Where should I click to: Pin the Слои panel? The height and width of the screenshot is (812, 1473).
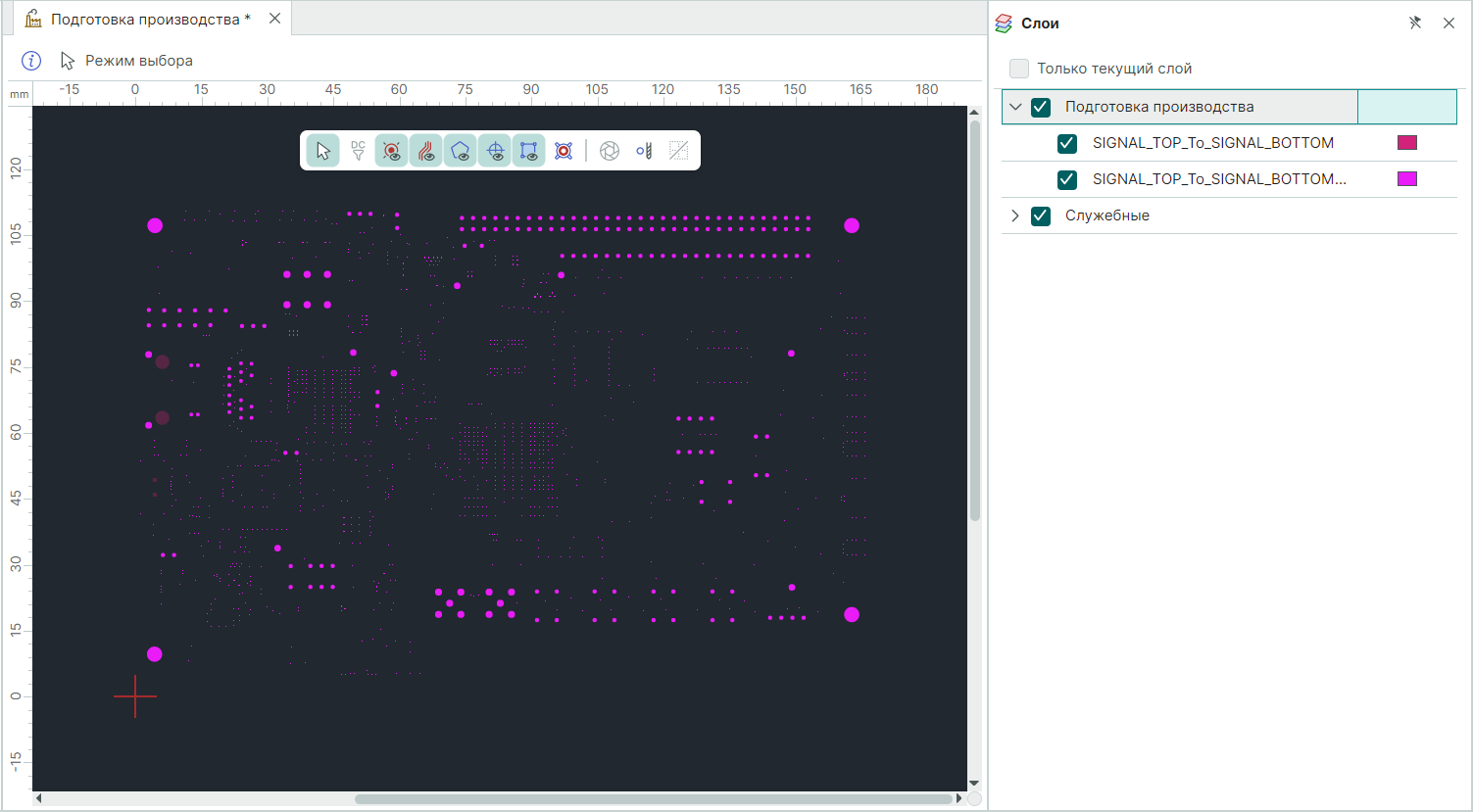tap(1415, 23)
